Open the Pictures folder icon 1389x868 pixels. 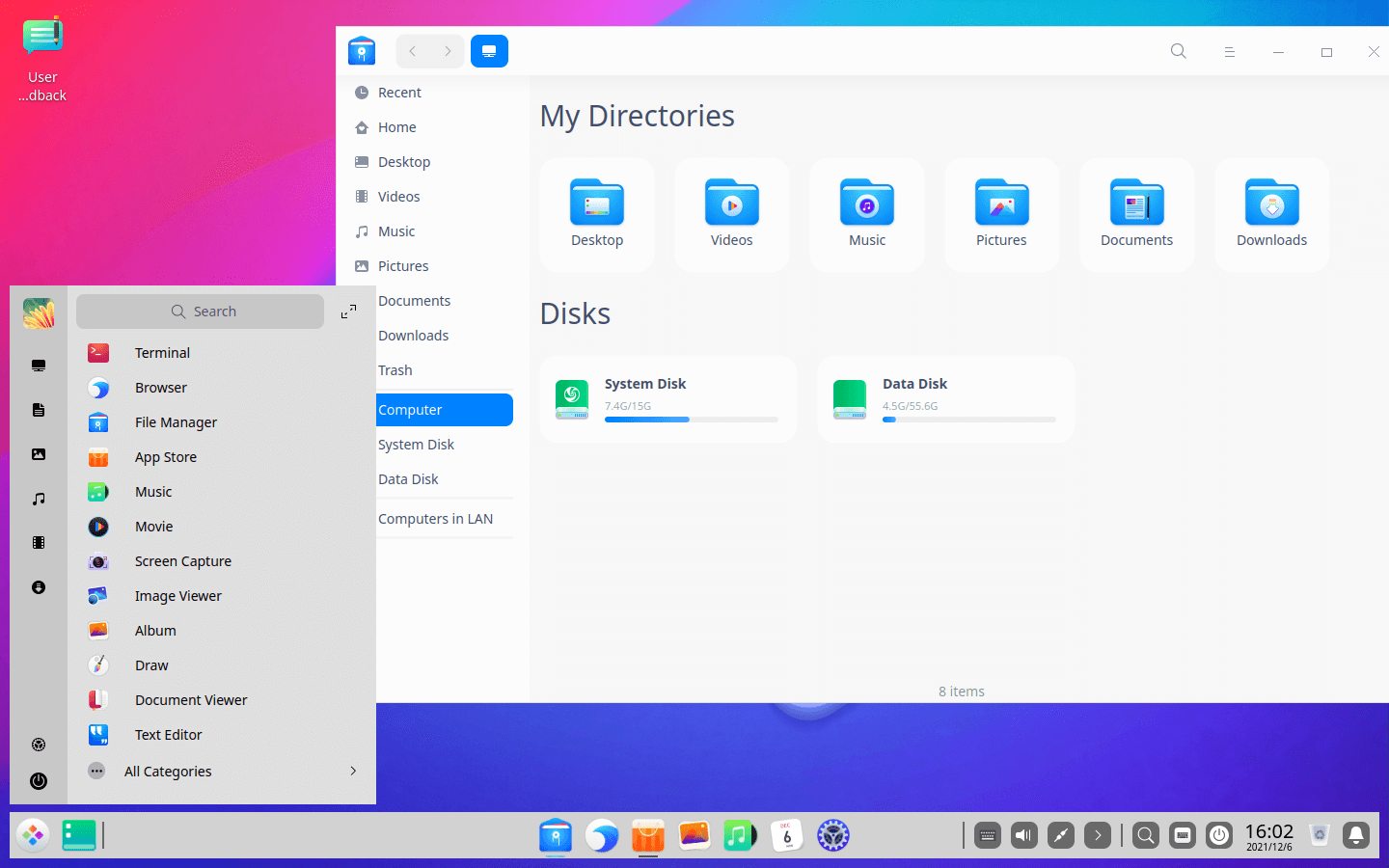[x=1001, y=214]
